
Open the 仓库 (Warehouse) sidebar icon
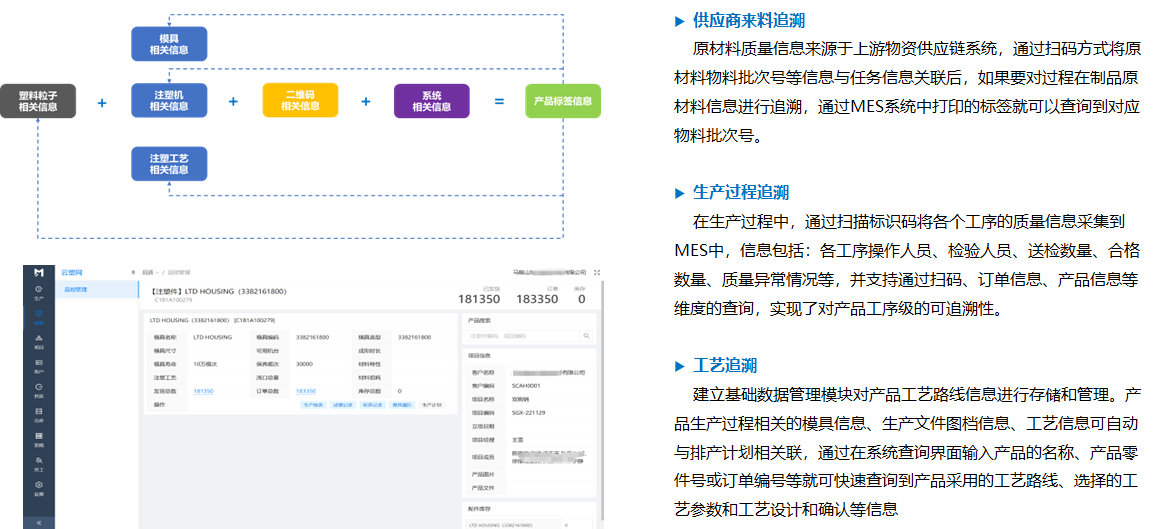click(38, 414)
